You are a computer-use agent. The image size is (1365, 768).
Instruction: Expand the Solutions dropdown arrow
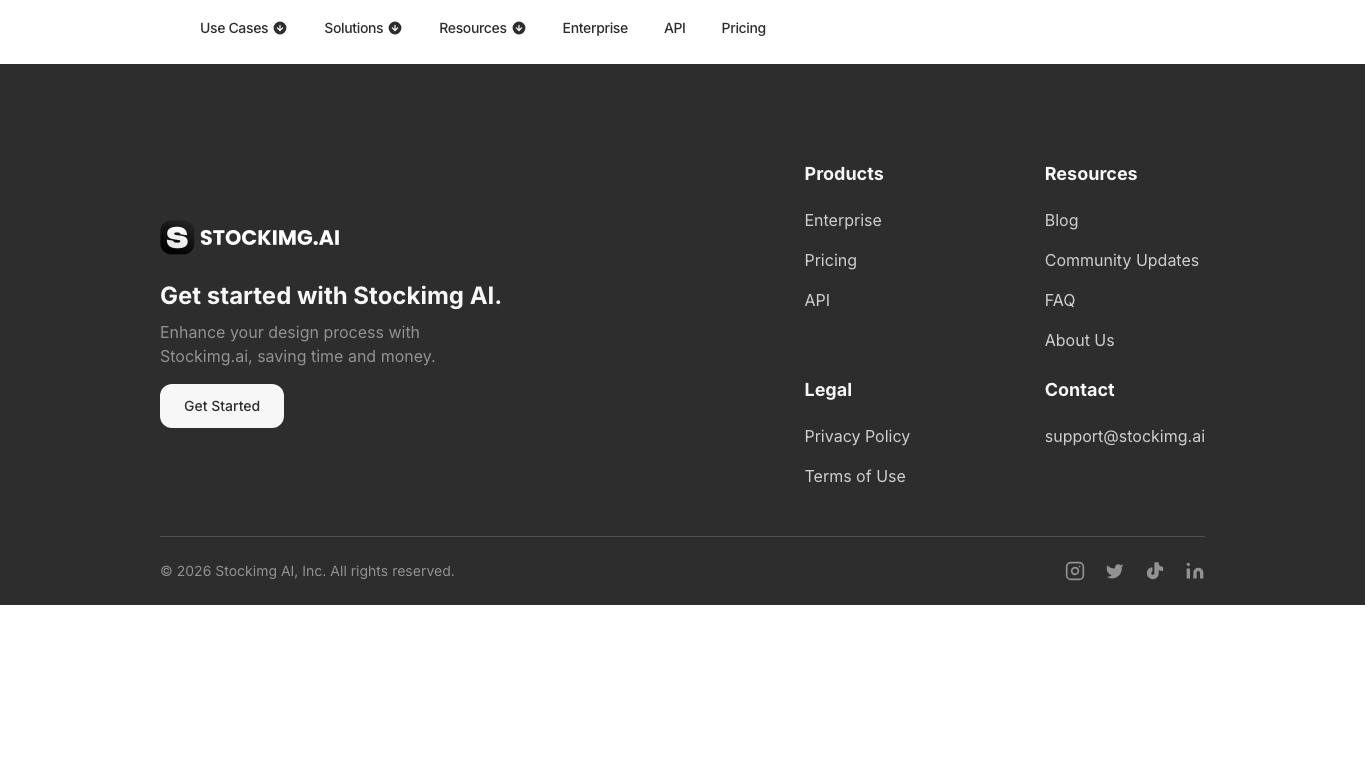point(395,28)
